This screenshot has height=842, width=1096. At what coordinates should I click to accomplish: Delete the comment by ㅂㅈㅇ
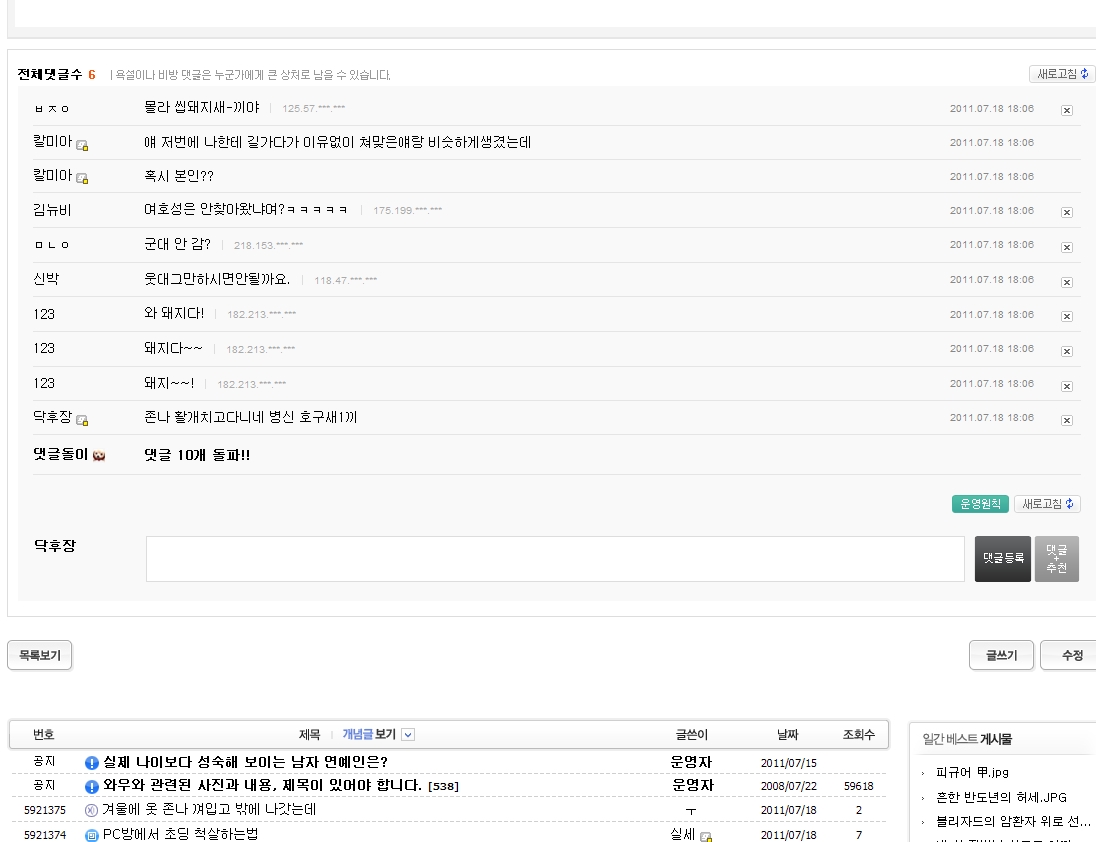1067,110
